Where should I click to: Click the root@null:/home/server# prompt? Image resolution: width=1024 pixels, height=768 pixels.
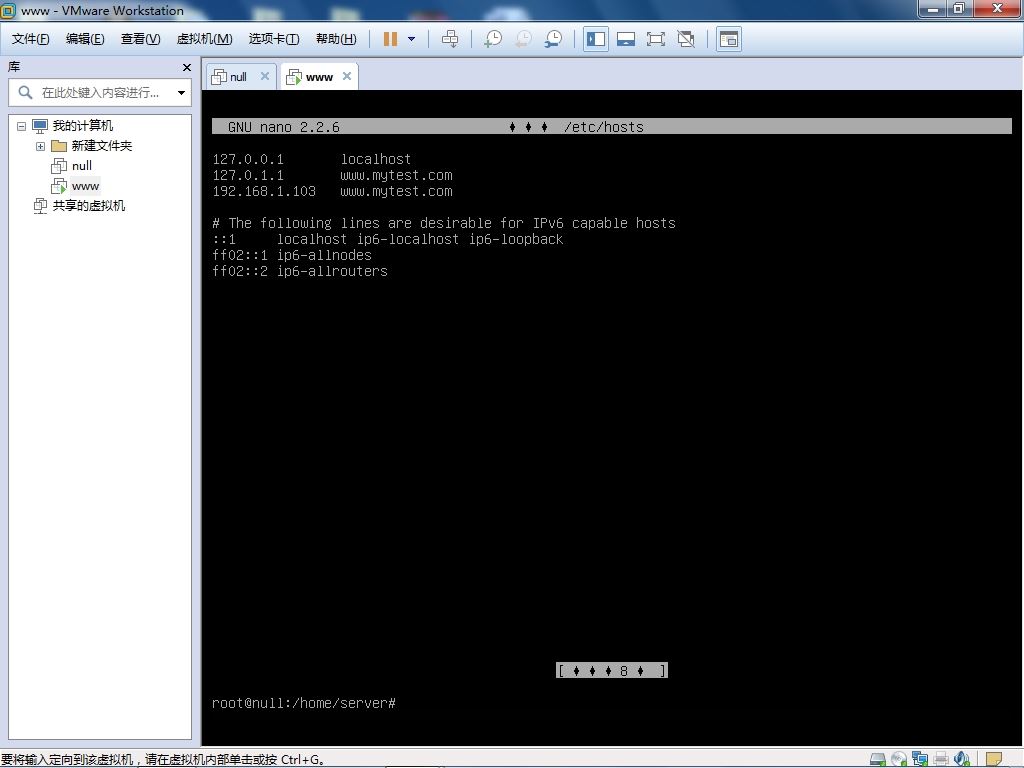click(x=304, y=703)
